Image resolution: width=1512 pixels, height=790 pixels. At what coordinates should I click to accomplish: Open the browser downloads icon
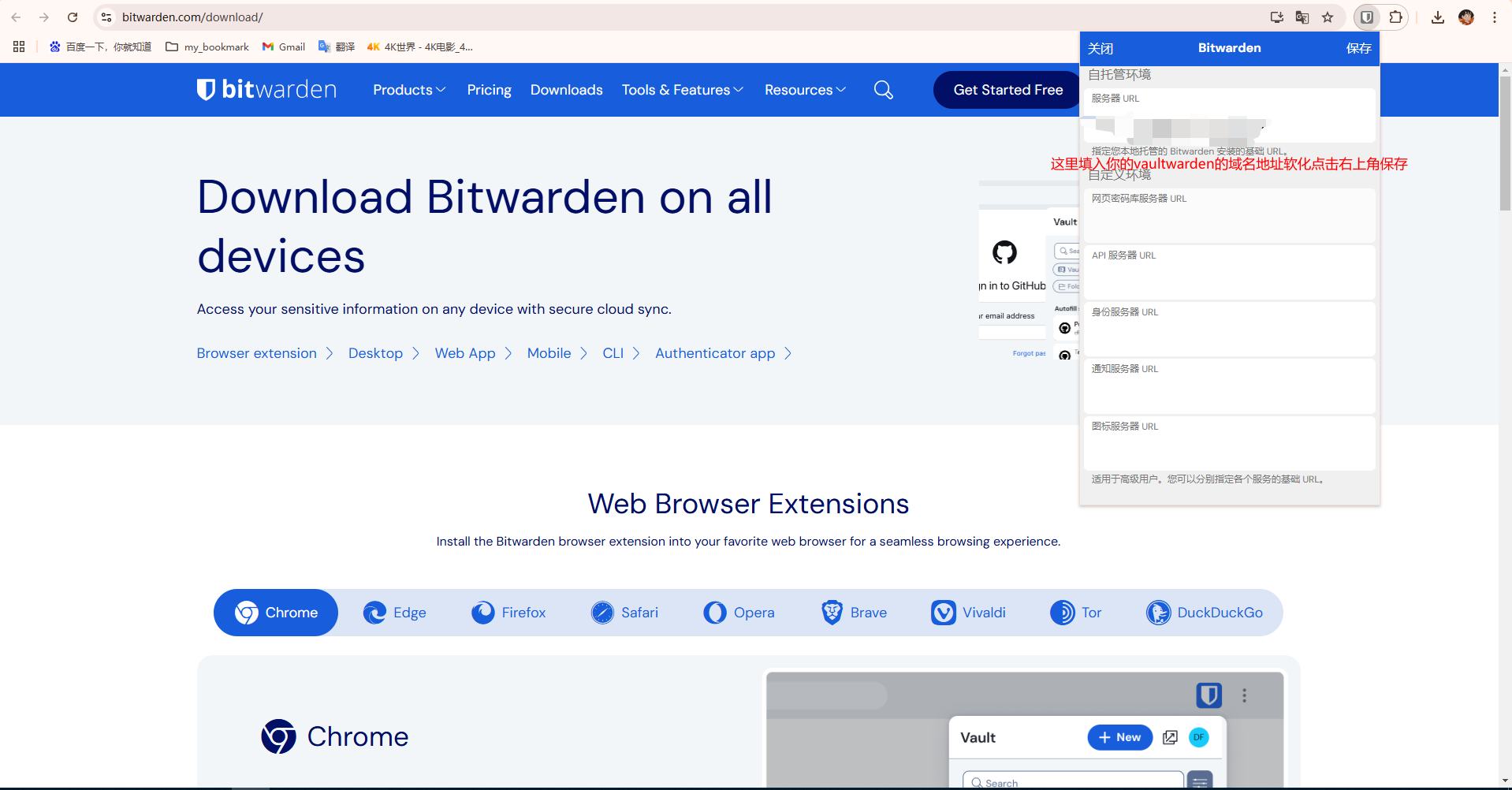click(x=1438, y=17)
